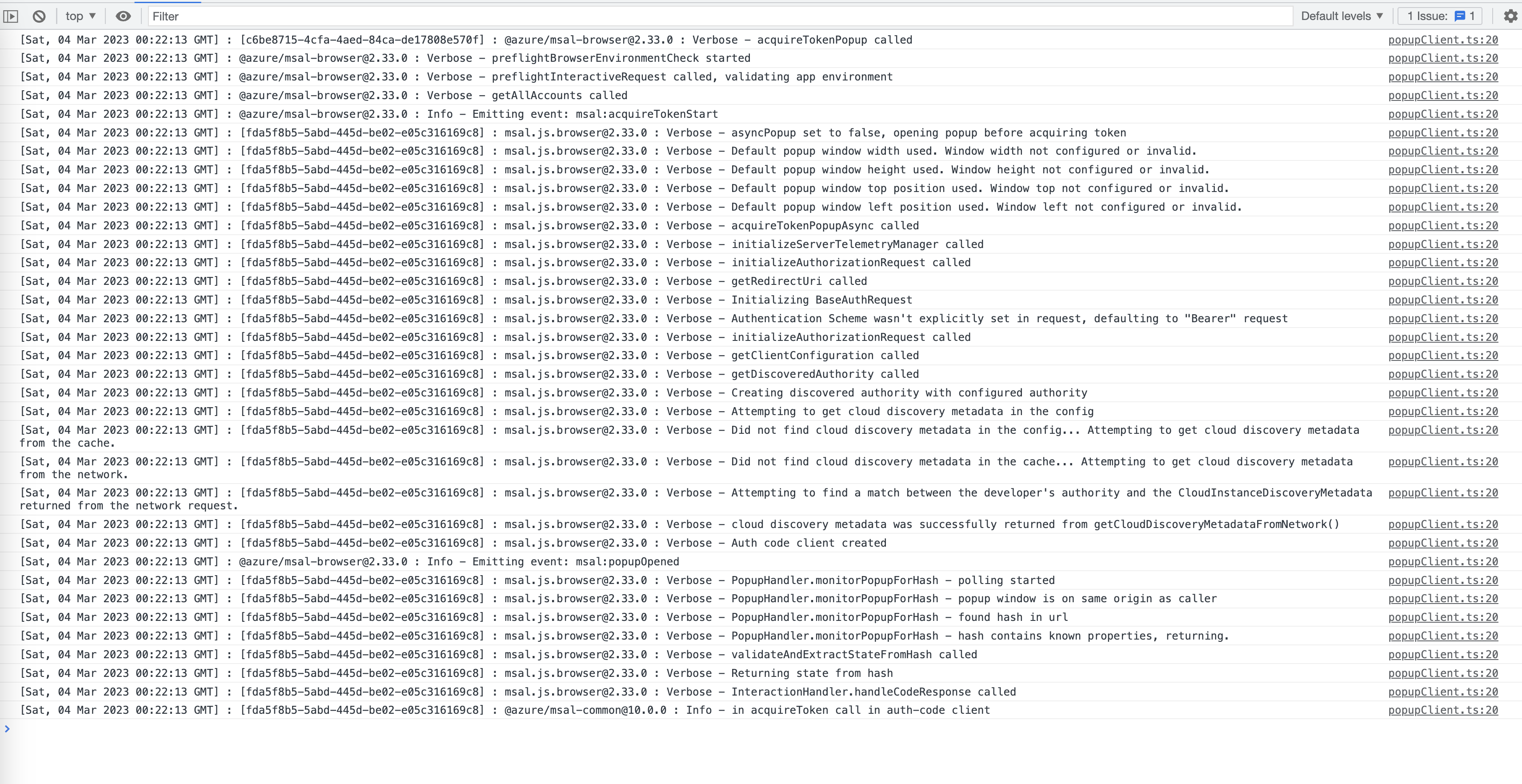The height and width of the screenshot is (784, 1522).
Task: Open source link for msal:acquireTokenStart event log
Action: pos(1442,115)
